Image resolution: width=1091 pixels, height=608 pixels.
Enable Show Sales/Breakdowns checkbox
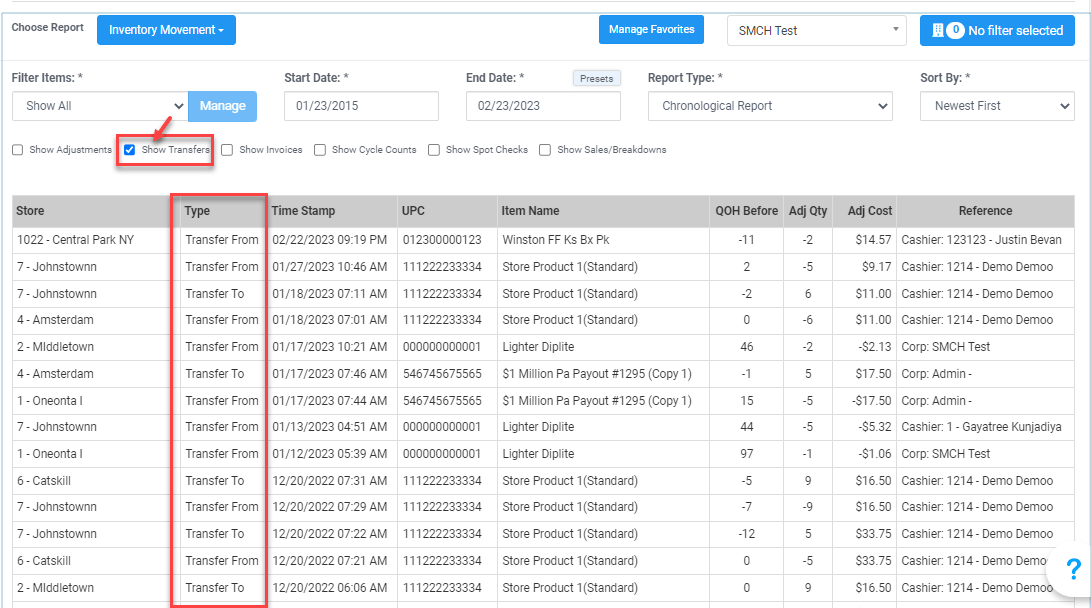(545, 150)
